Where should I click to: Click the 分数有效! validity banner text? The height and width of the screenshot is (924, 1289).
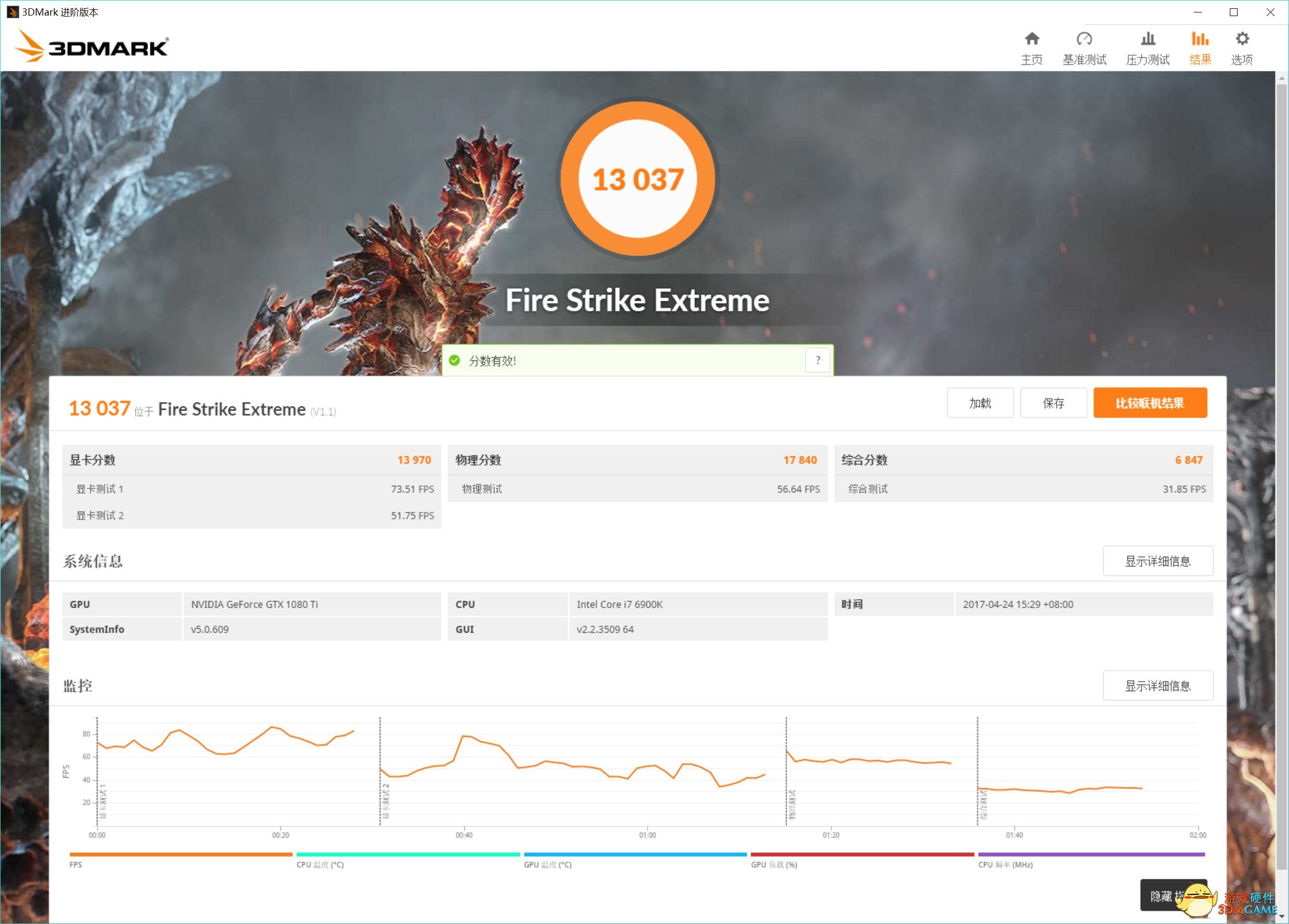tap(492, 360)
